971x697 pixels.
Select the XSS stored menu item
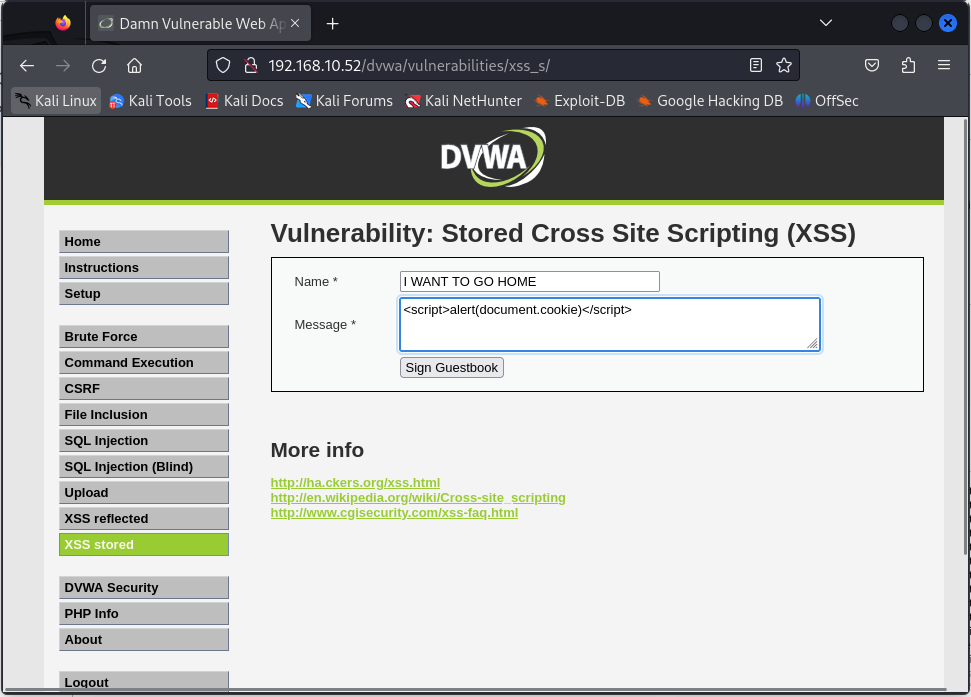point(144,545)
